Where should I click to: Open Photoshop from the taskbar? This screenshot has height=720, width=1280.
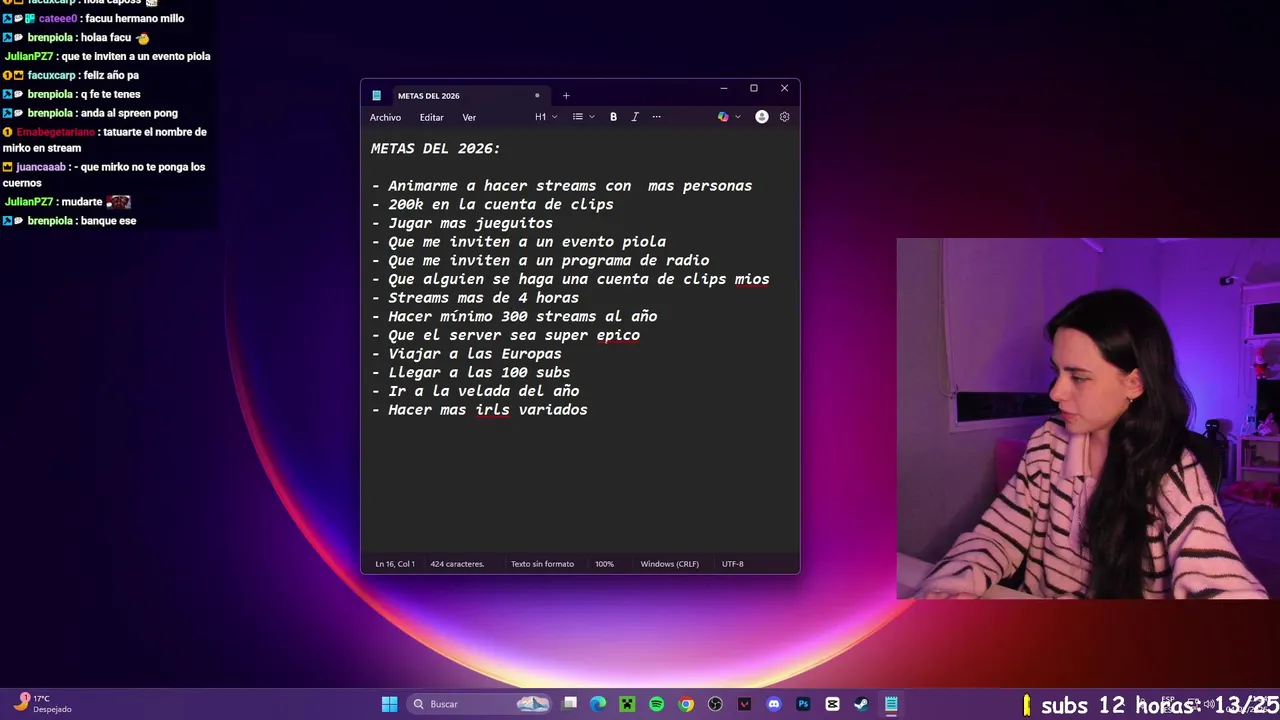(x=803, y=704)
